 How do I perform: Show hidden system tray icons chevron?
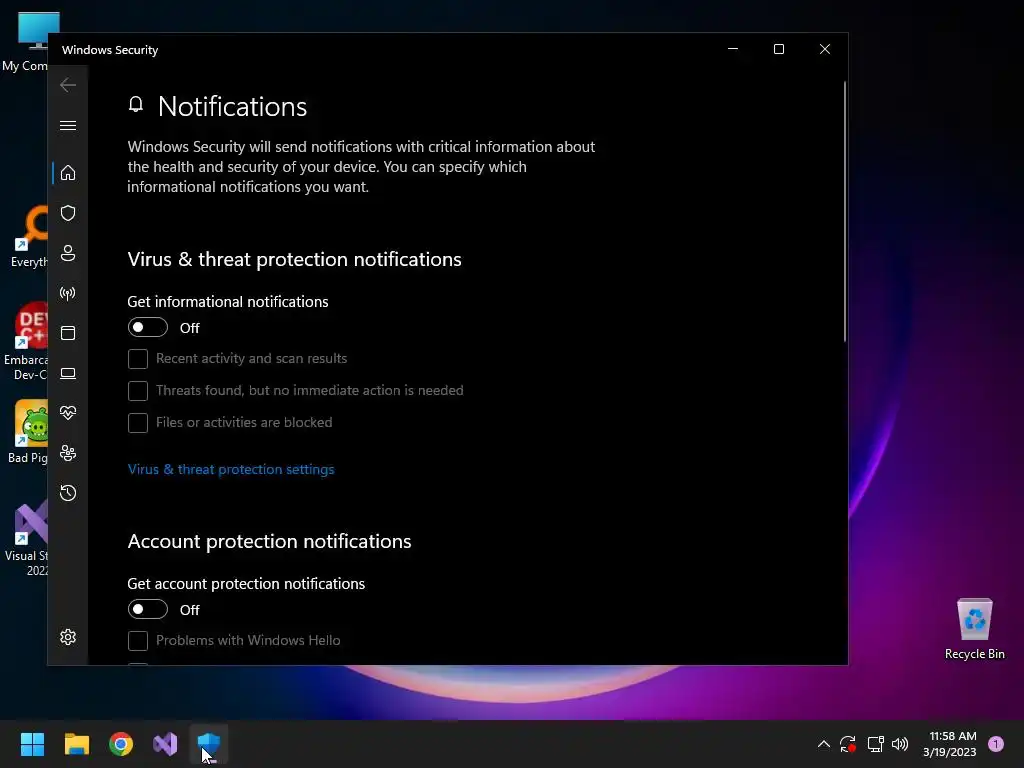point(824,744)
